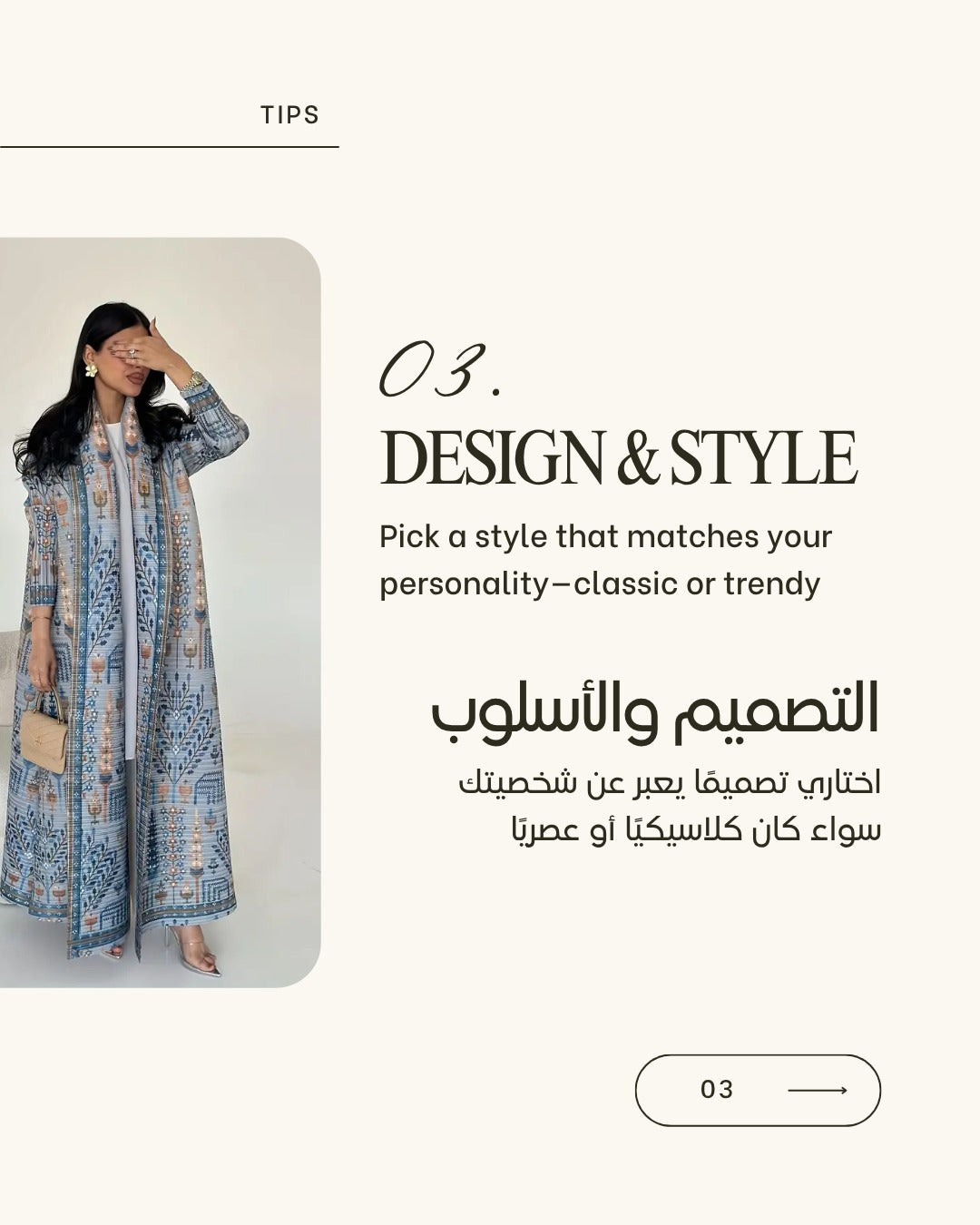Click the word STYLE in the heading
This screenshot has width=980, height=1225.
[763, 459]
